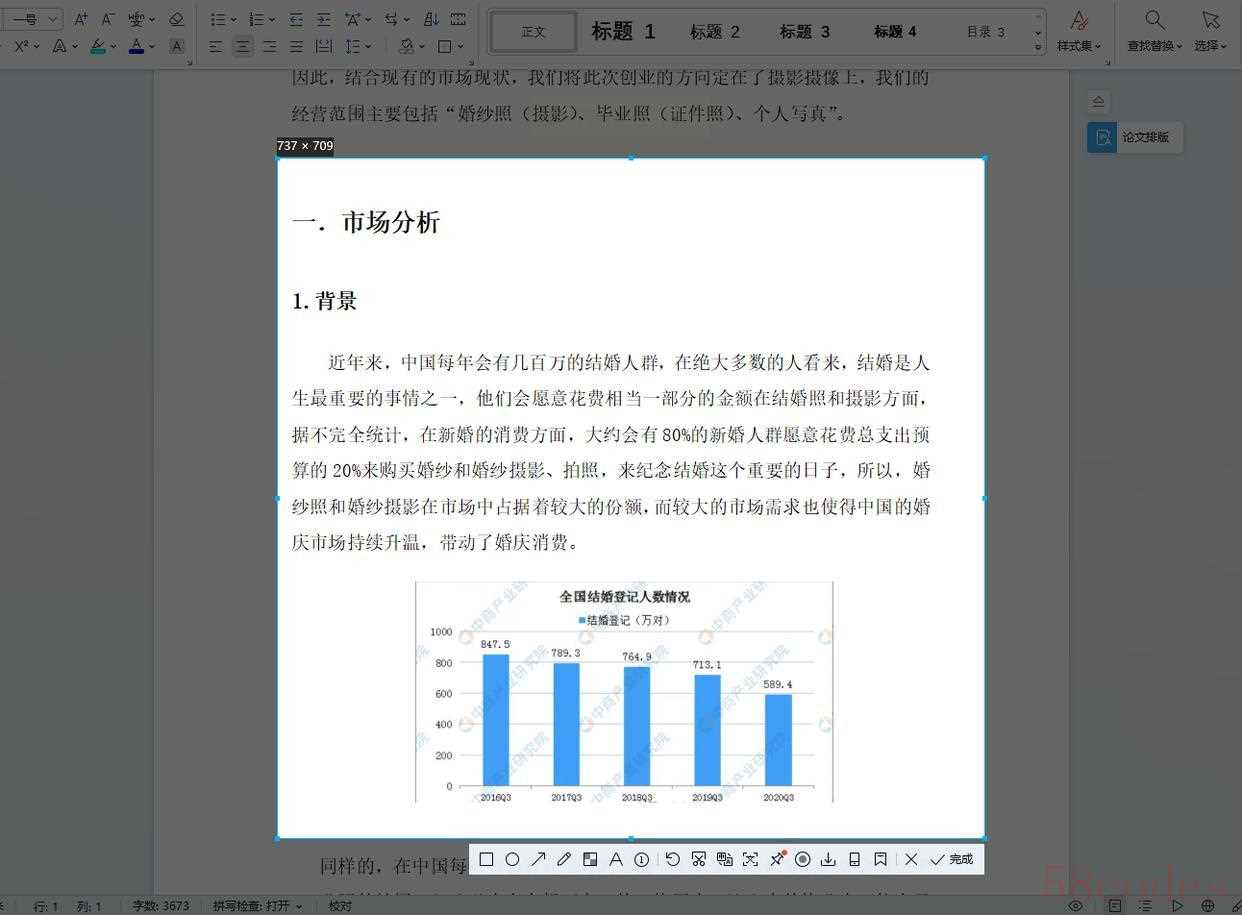The image size is (1242, 915).
Task: Select the ellipse annotation tool
Action: (x=512, y=859)
